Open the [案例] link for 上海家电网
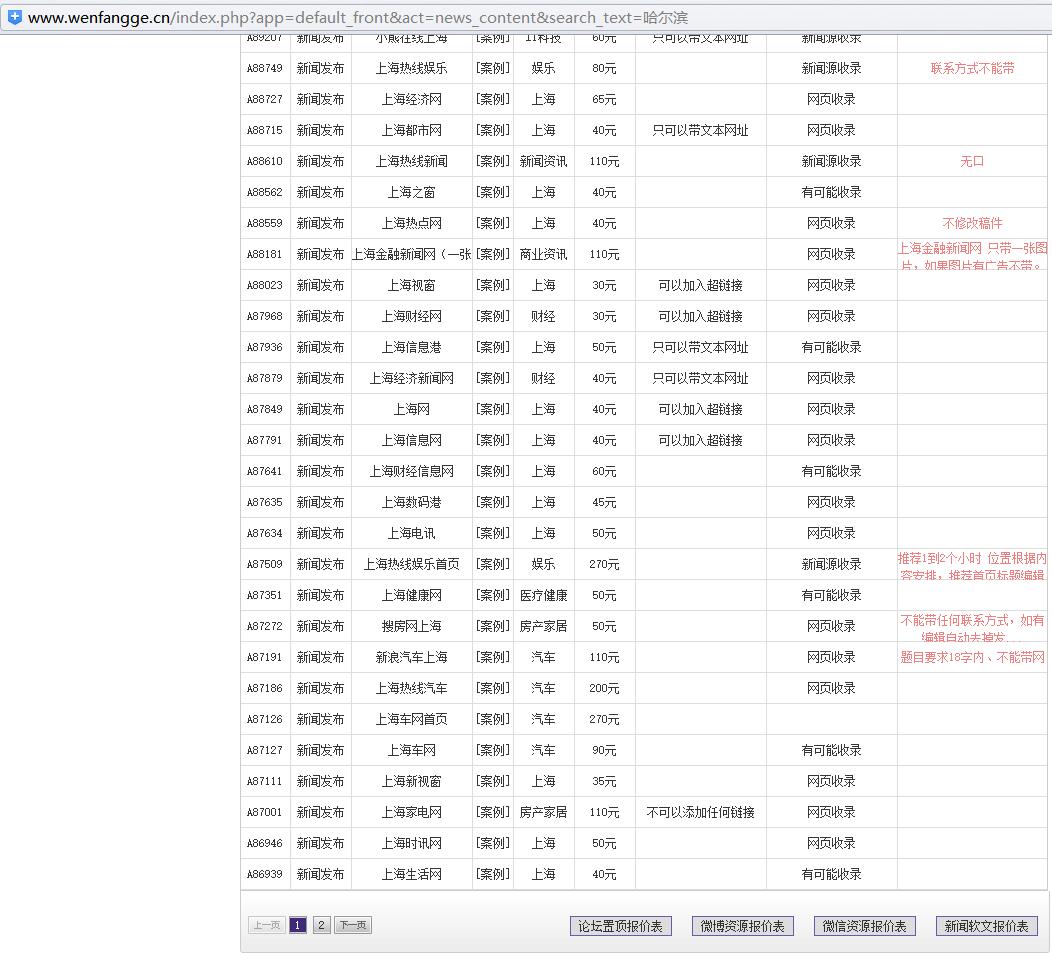The image size is (1052, 953). pos(492,813)
